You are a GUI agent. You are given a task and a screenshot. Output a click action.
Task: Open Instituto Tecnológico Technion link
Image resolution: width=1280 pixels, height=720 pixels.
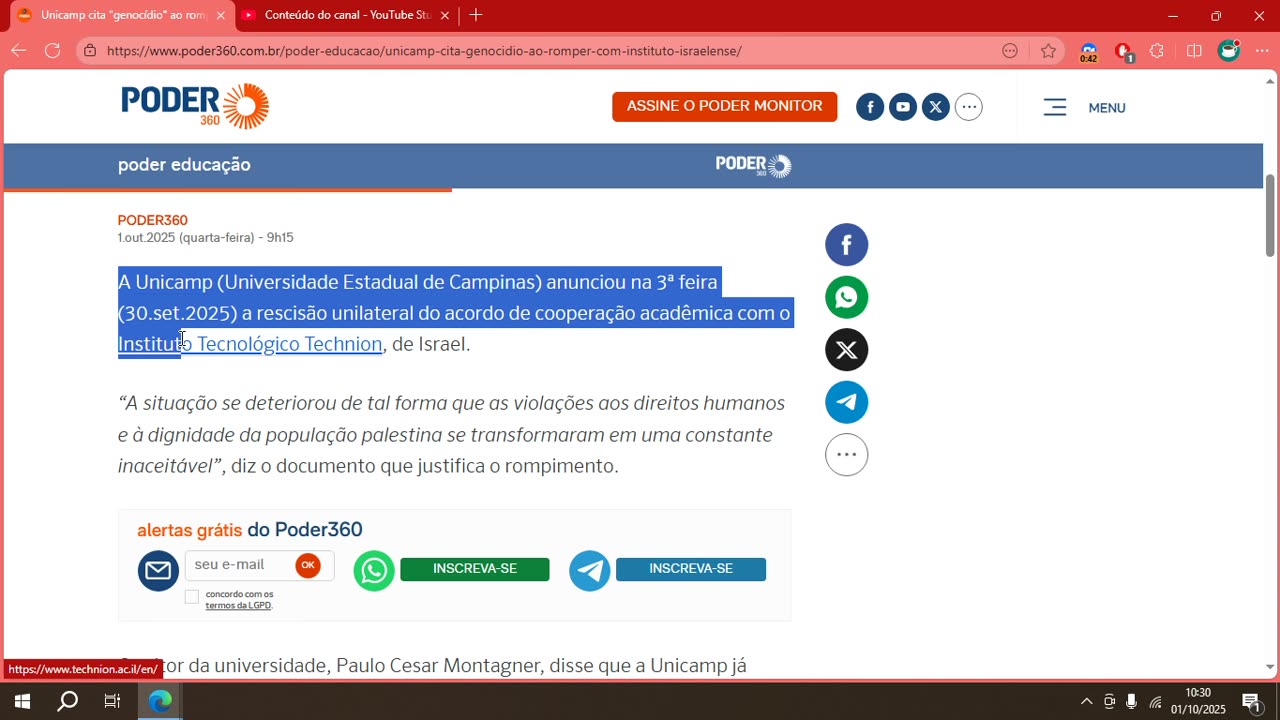click(x=250, y=344)
